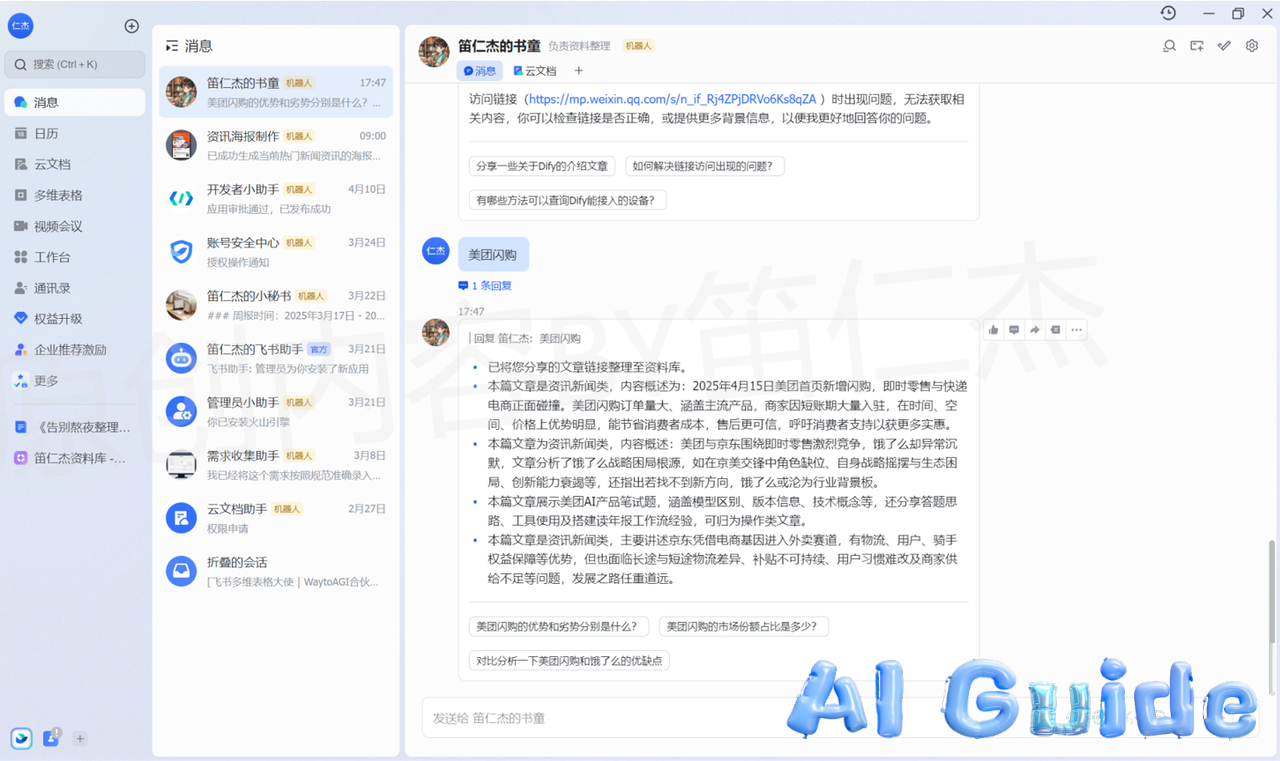Image resolution: width=1280 pixels, height=761 pixels.
Task: Click suggestion 分享一些关于Dify的介绍文章
Action: tap(542, 166)
